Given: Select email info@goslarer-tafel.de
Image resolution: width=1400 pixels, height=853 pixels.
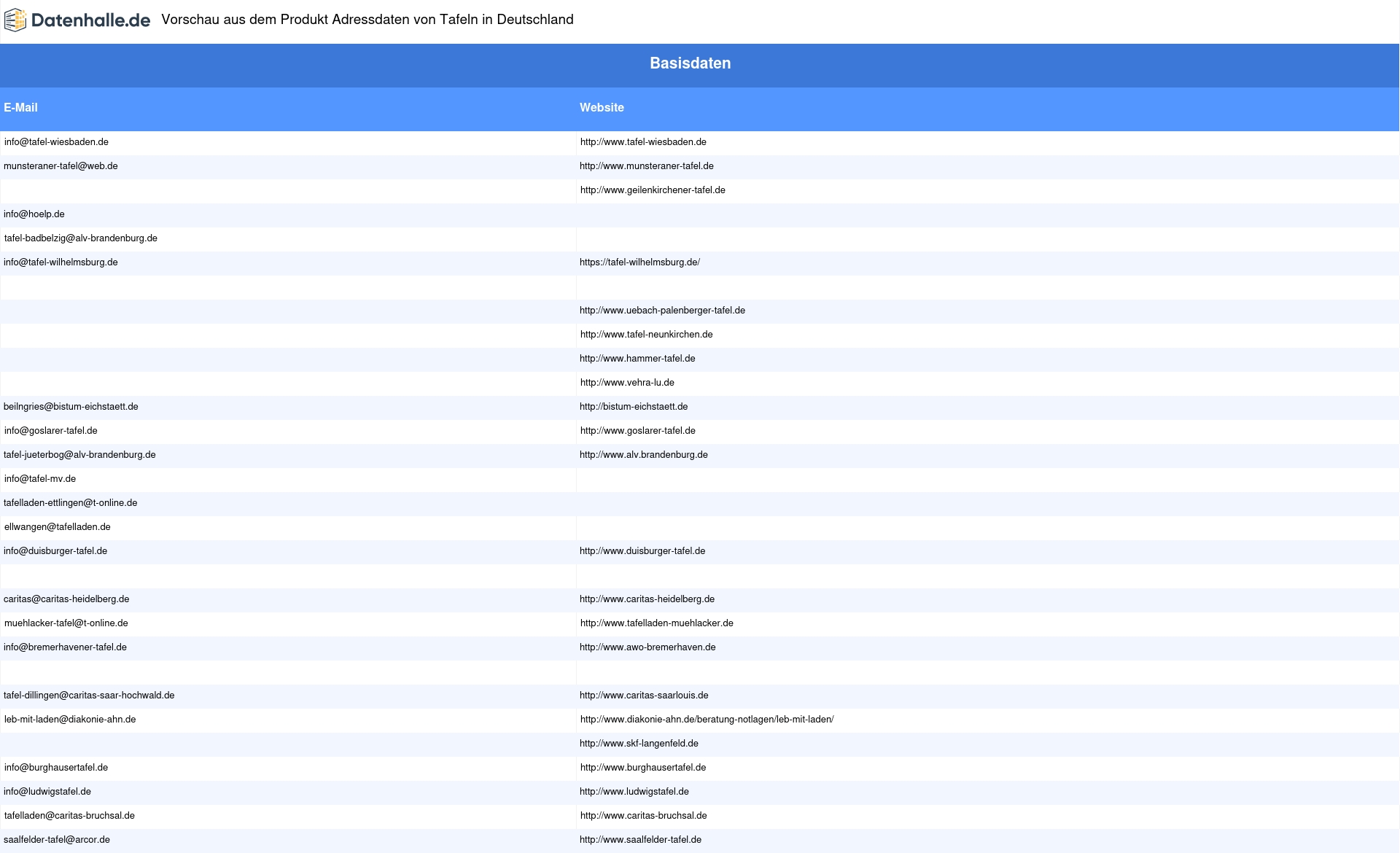Looking at the screenshot, I should [x=51, y=431].
